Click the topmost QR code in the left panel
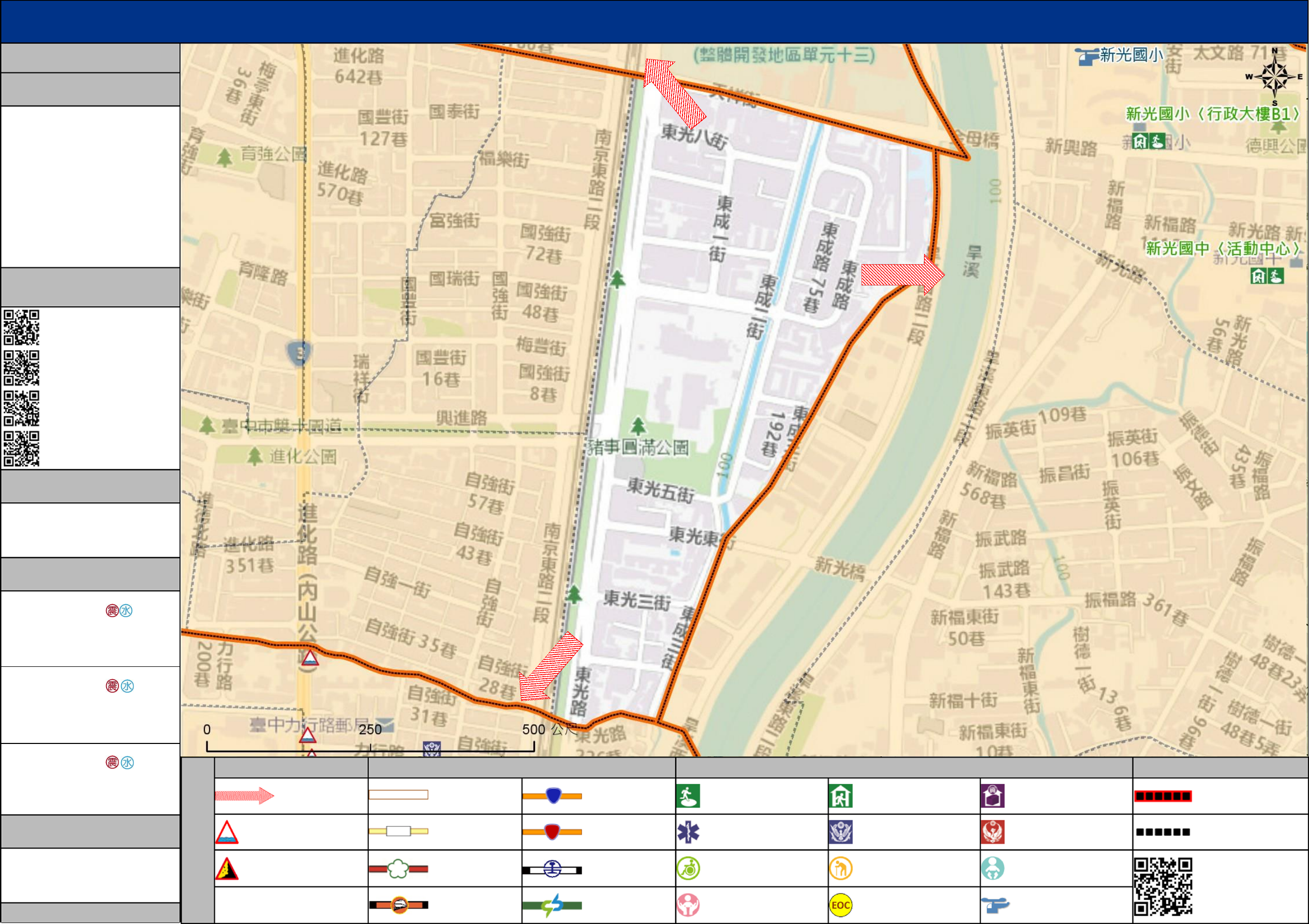The height and width of the screenshot is (924, 1309). (x=21, y=327)
